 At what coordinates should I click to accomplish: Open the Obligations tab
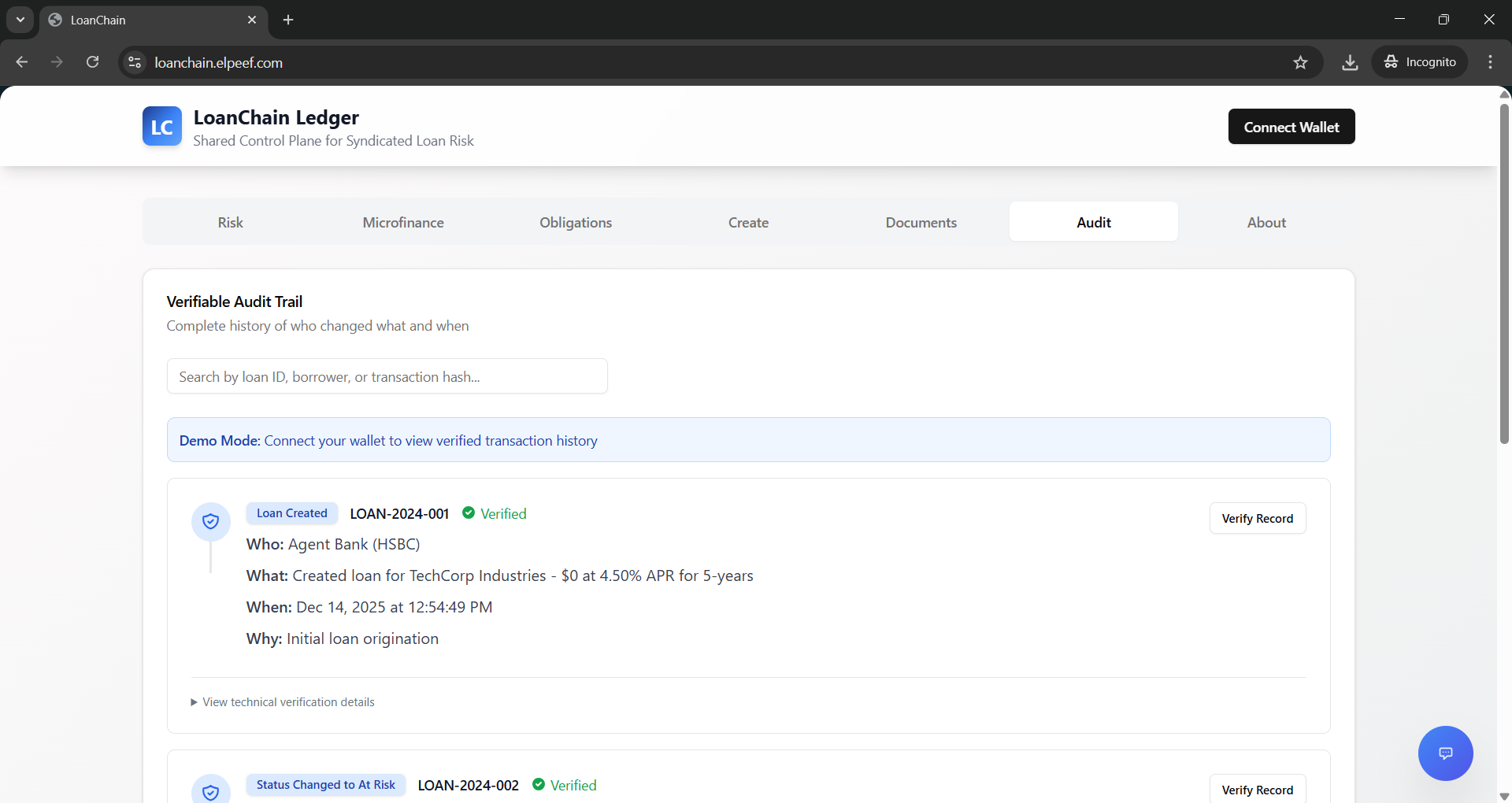tap(576, 223)
